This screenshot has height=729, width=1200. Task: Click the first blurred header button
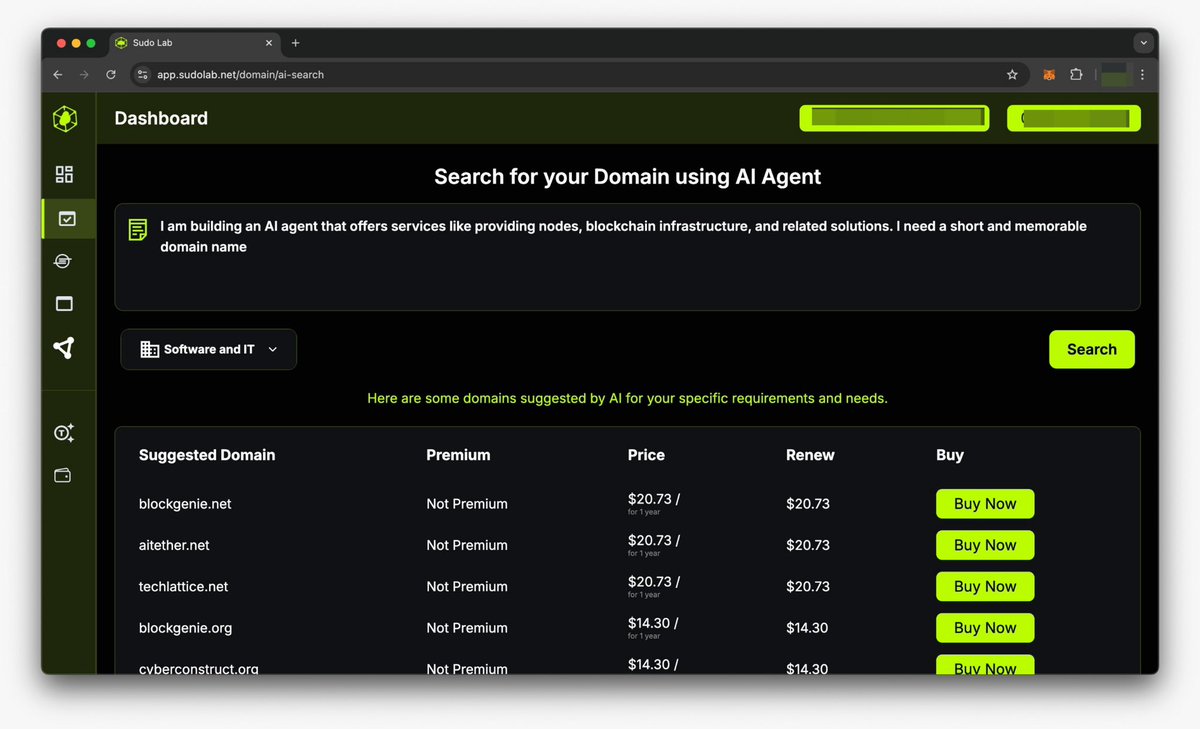(x=894, y=118)
